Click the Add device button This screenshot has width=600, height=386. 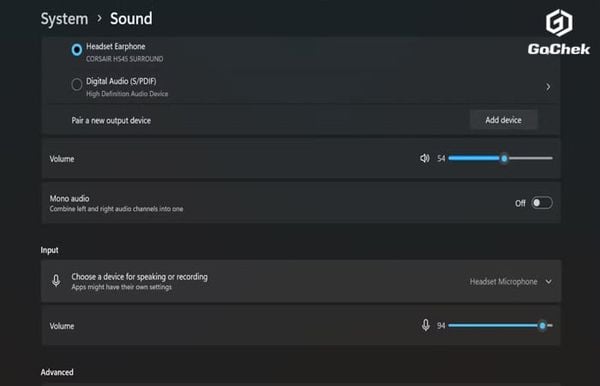504,120
